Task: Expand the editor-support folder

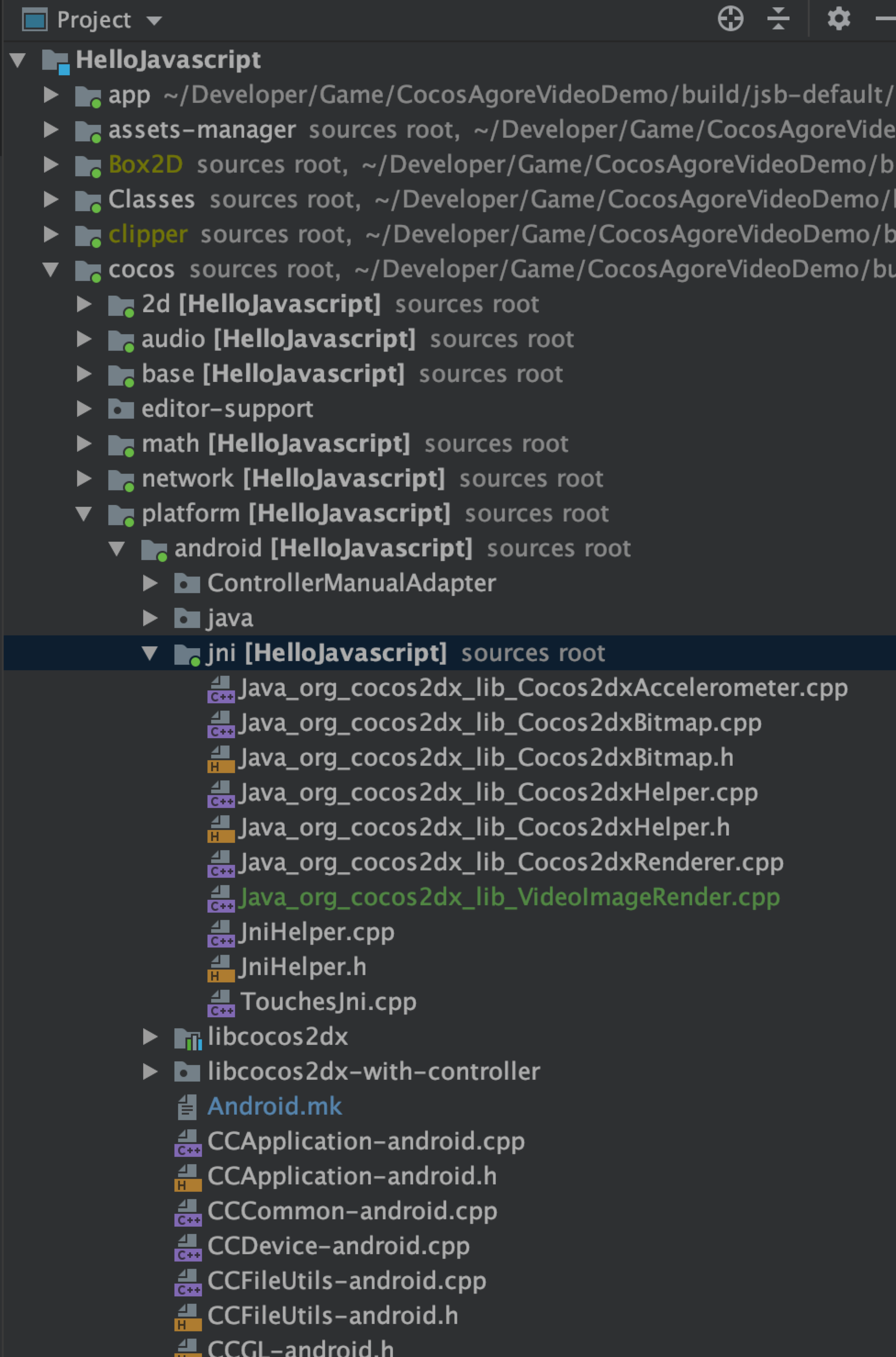Action: [x=84, y=409]
